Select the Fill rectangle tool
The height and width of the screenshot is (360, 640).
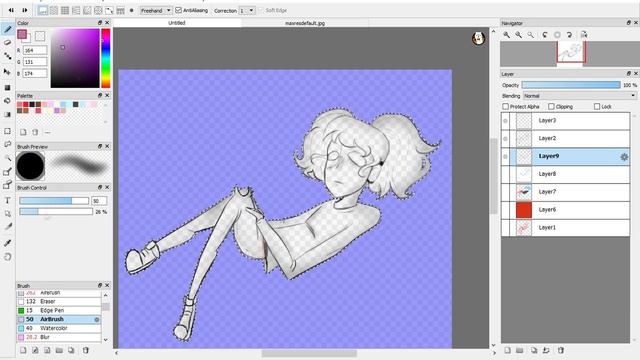[7, 87]
